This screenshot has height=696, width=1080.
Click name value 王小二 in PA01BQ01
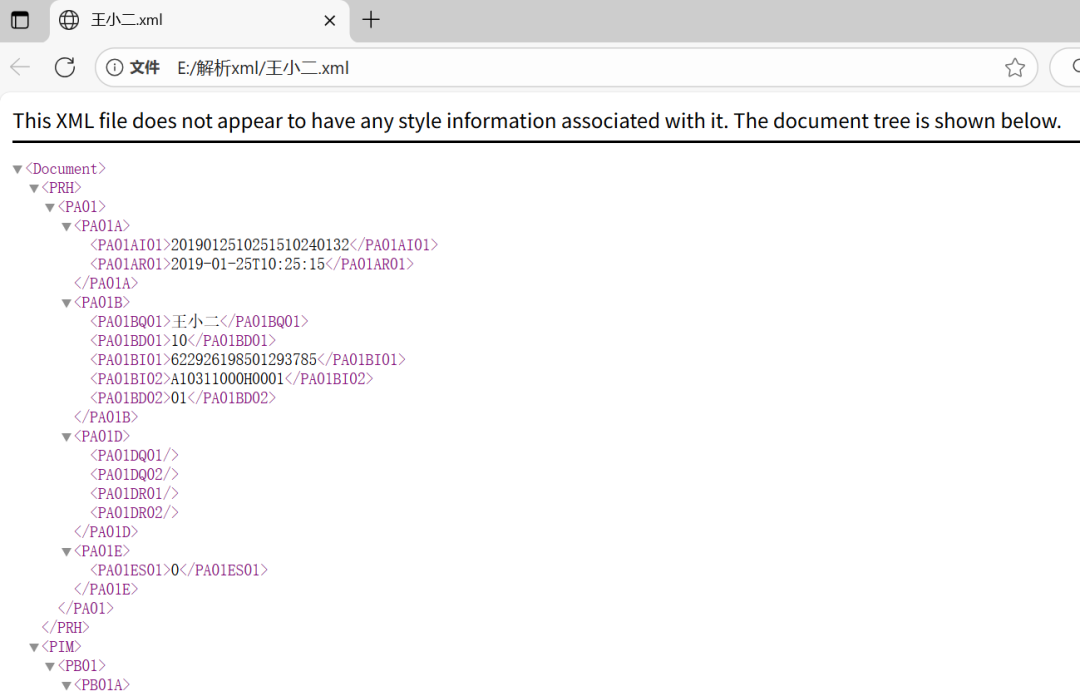click(195, 321)
